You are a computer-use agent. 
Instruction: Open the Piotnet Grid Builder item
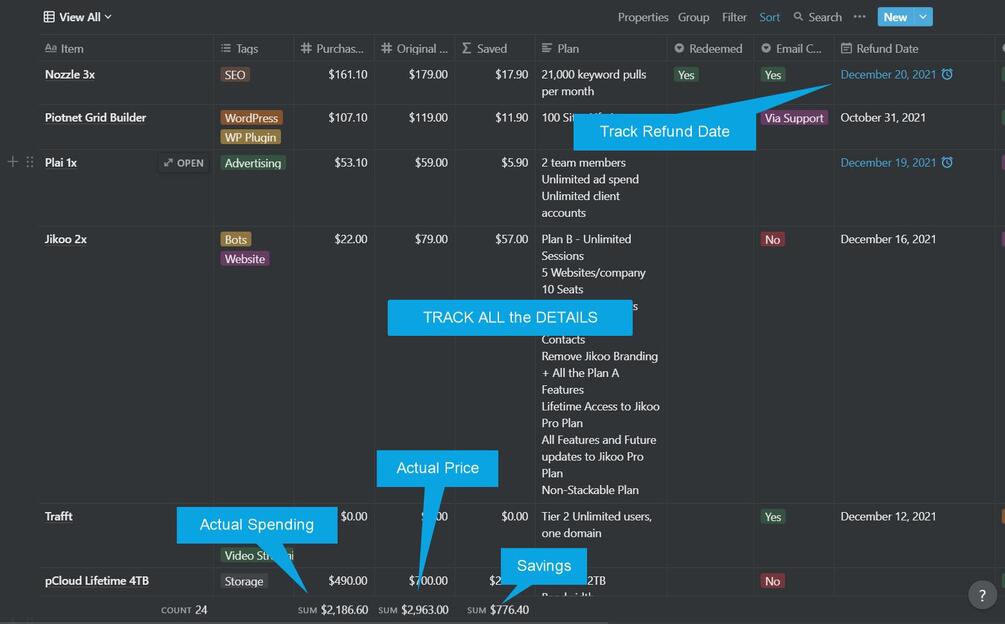tap(96, 117)
